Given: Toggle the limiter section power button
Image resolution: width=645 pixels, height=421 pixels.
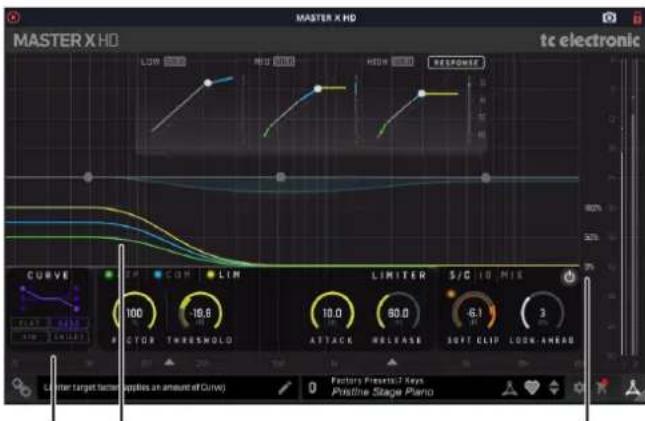Looking at the screenshot, I should [569, 277].
